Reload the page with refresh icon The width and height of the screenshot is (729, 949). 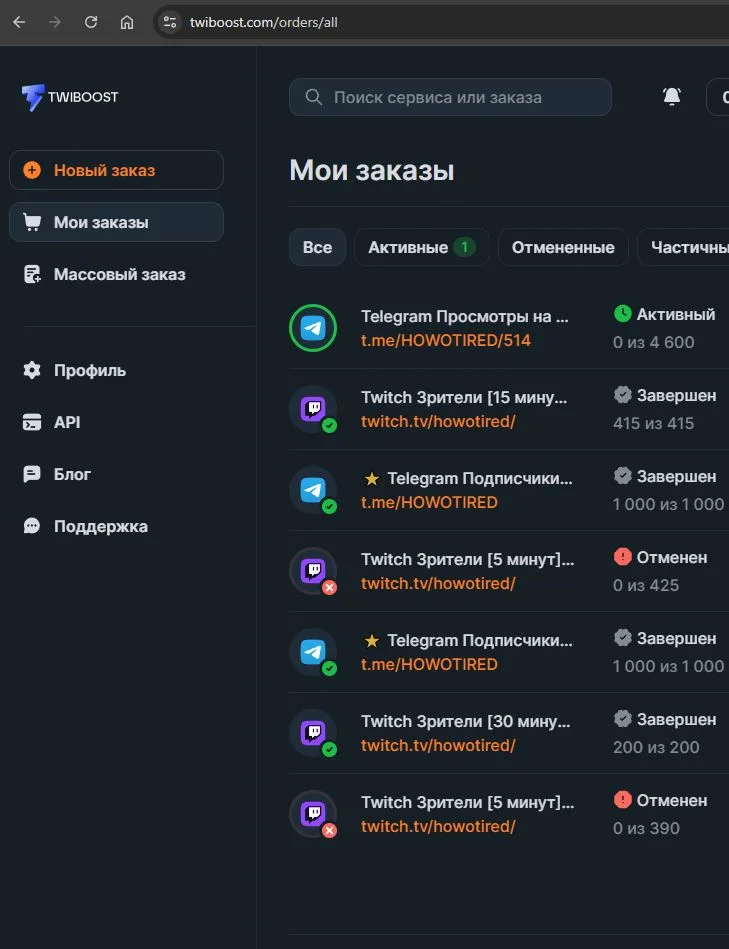click(x=91, y=22)
